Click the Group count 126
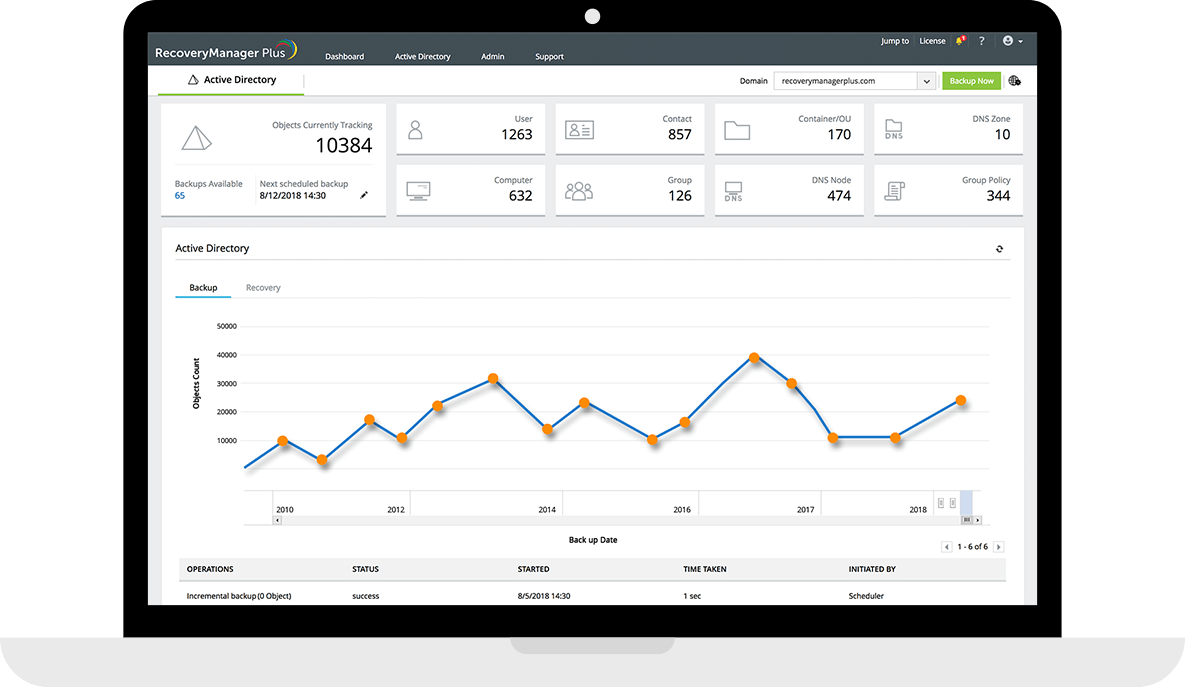1185x687 pixels. pyautogui.click(x=679, y=196)
